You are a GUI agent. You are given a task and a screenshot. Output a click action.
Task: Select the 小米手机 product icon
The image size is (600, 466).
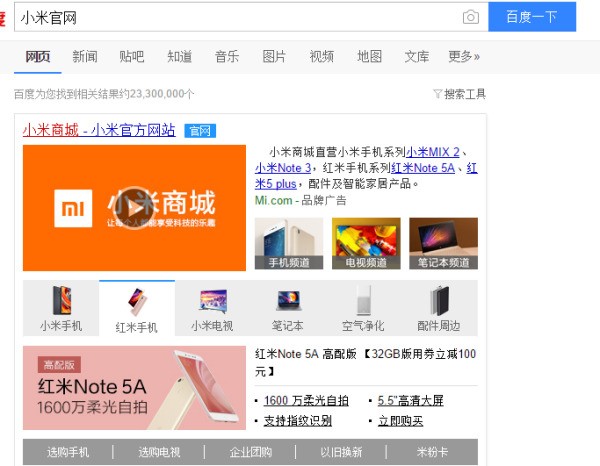[61, 308]
